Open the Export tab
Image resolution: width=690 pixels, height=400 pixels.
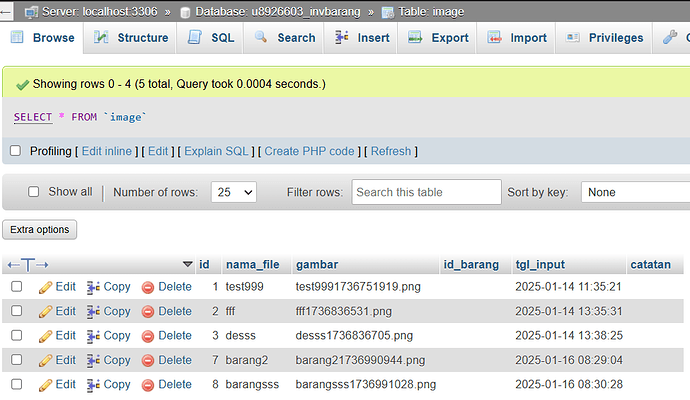tap(438, 38)
